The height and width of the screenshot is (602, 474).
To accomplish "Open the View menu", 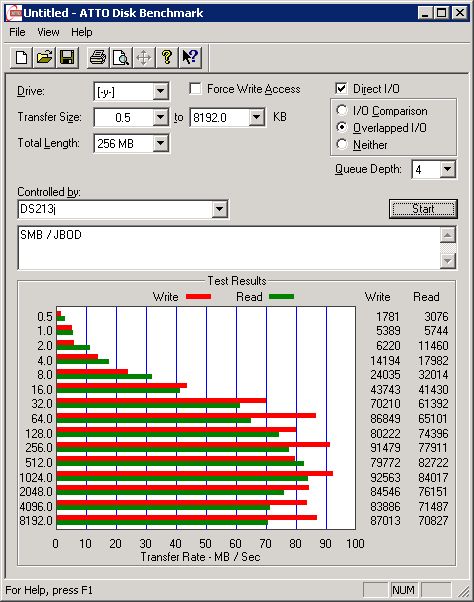I will click(x=48, y=32).
